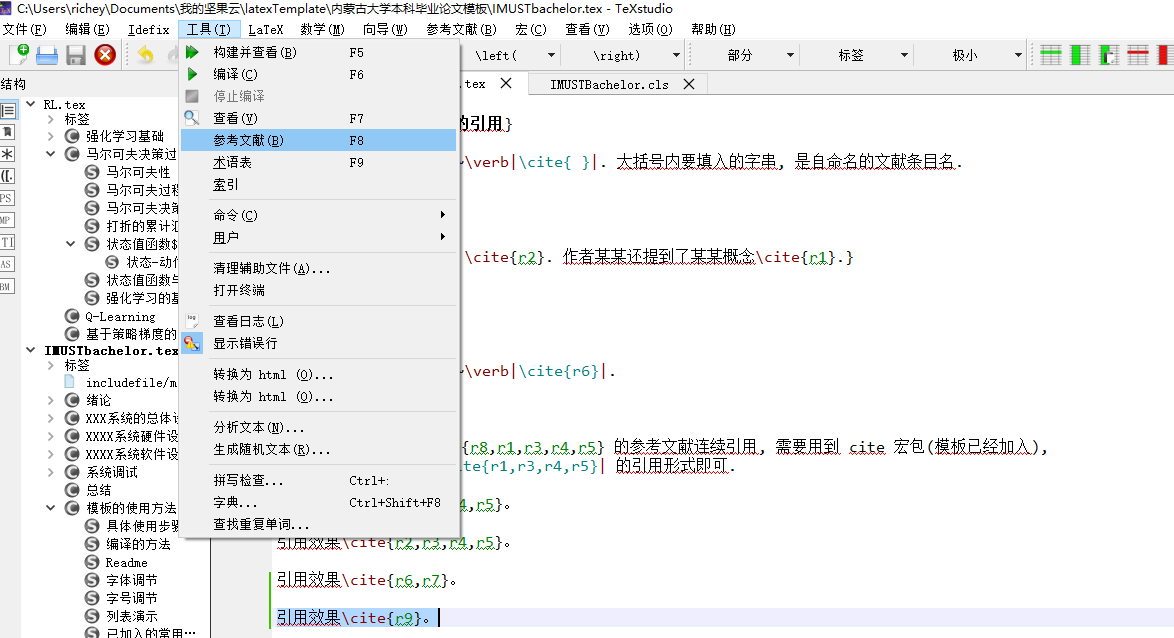Open the brackets symbols sidebar icon
The image size is (1174, 638).
(x=7, y=176)
